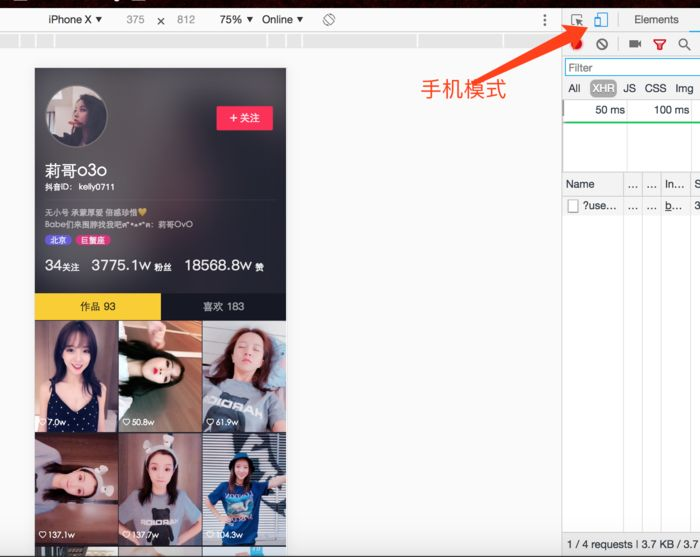
Task: Open the device toolbar three-dot menu
Action: [545, 20]
